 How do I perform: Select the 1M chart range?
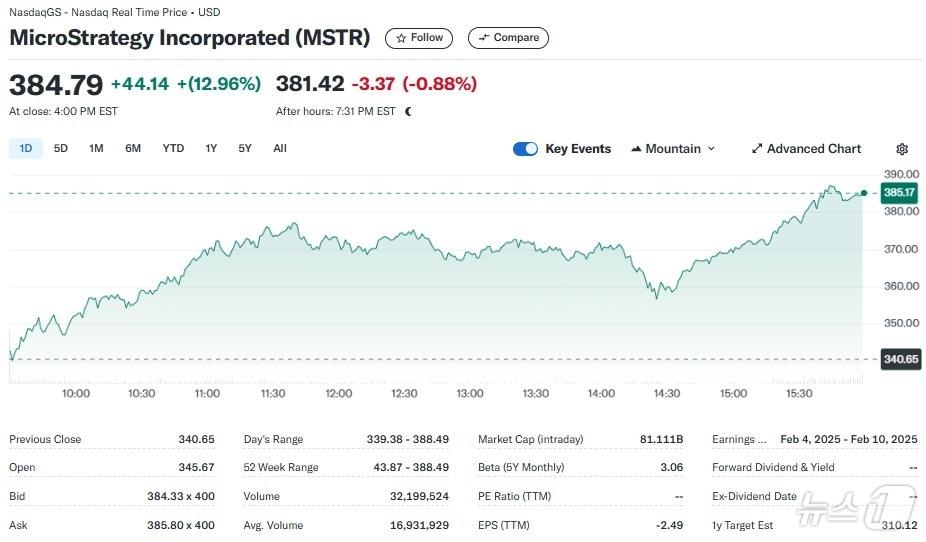[x=96, y=149]
